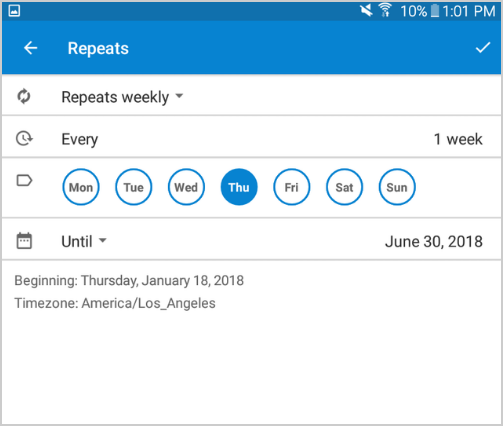Deselect the Thu day circle

tap(239, 187)
